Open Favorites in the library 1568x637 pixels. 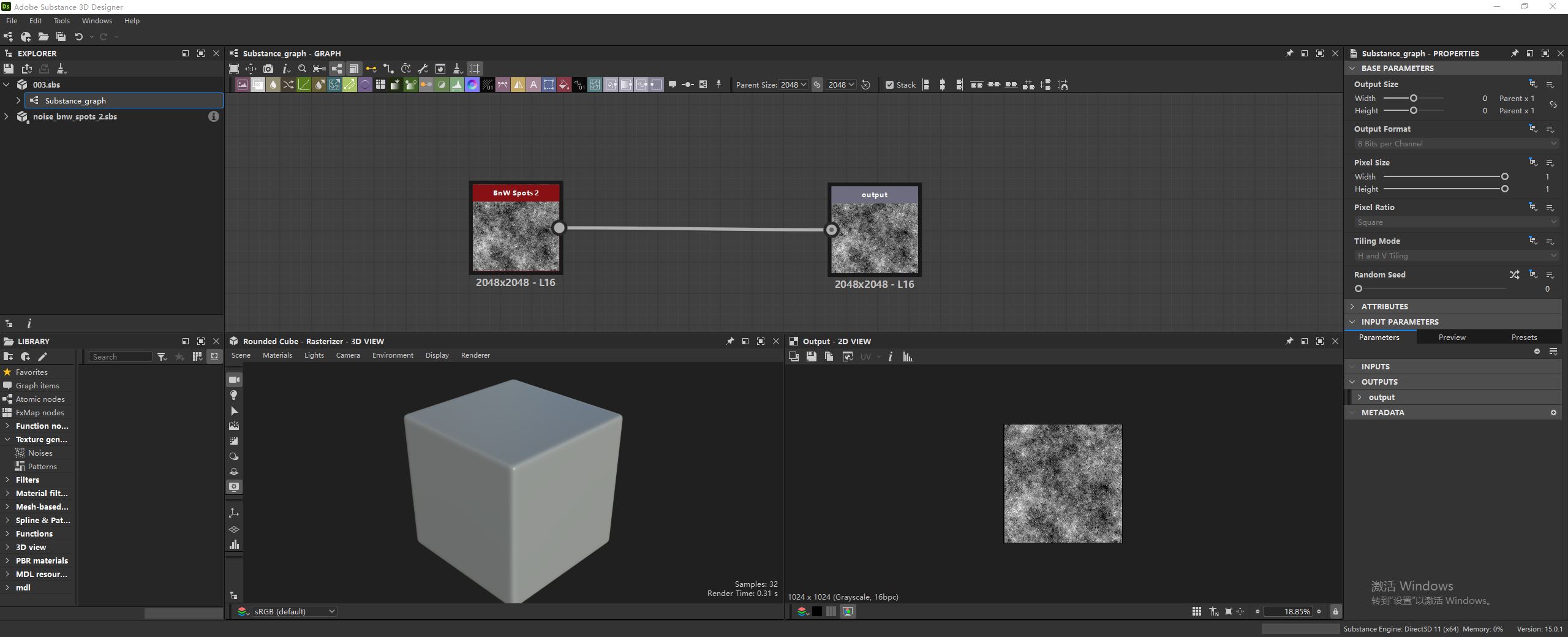tap(31, 372)
